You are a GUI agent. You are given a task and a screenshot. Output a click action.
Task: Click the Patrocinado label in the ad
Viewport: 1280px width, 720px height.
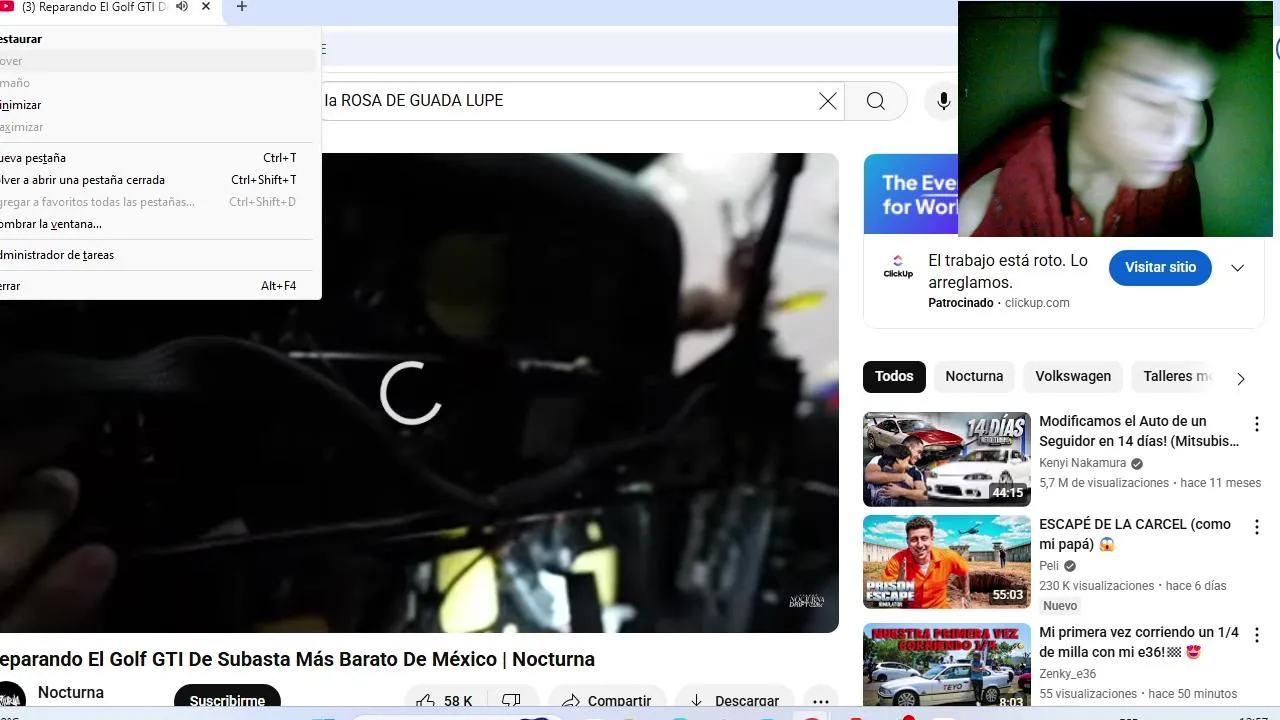point(961,303)
